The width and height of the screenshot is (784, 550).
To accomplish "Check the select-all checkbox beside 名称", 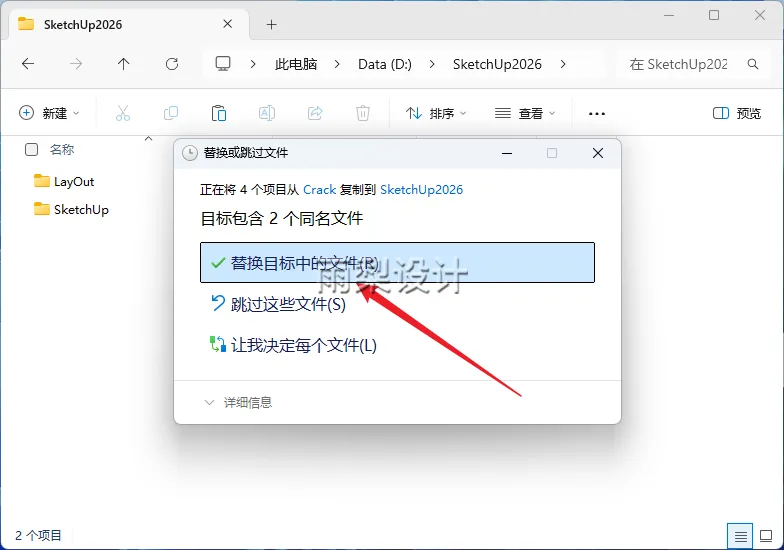I will pos(32,150).
